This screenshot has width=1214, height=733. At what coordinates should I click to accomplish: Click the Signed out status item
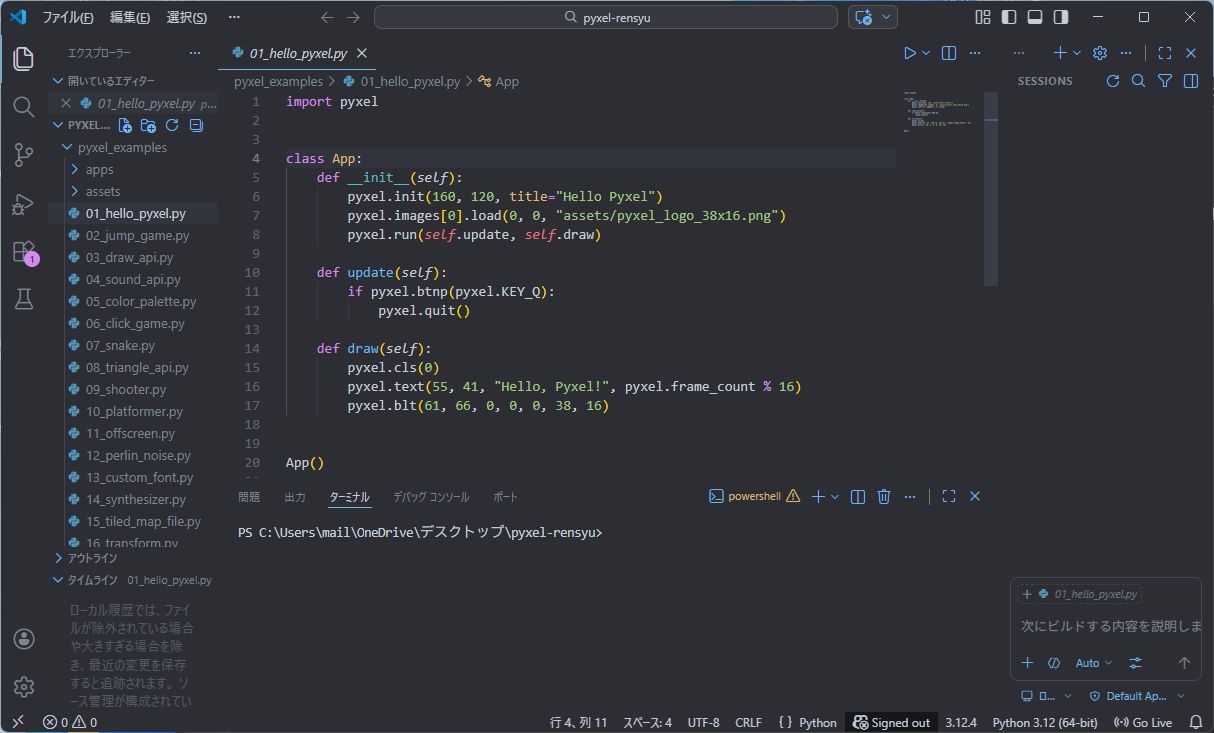coord(890,722)
